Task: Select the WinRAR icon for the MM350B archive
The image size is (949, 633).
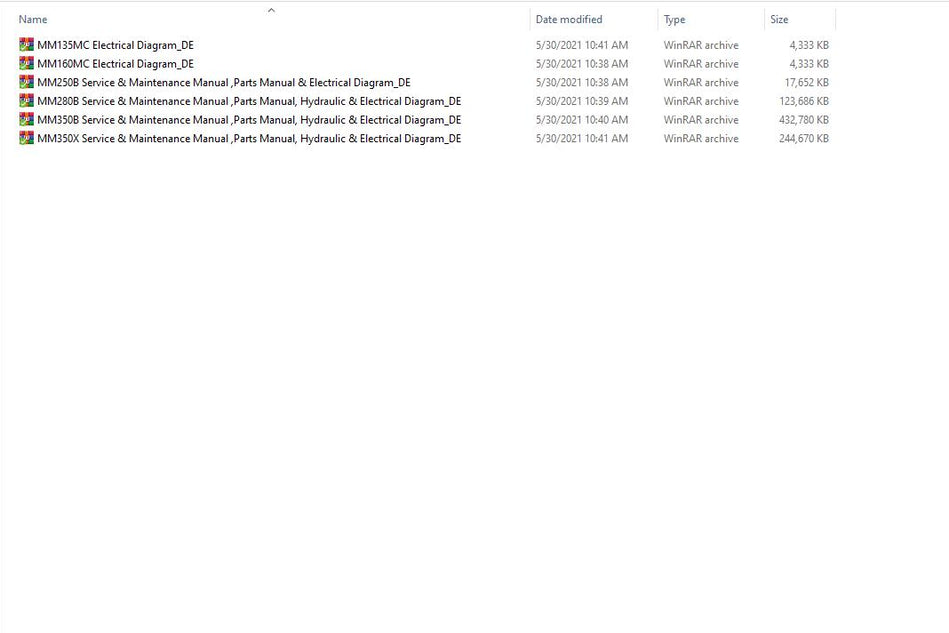Action: [x=26, y=120]
